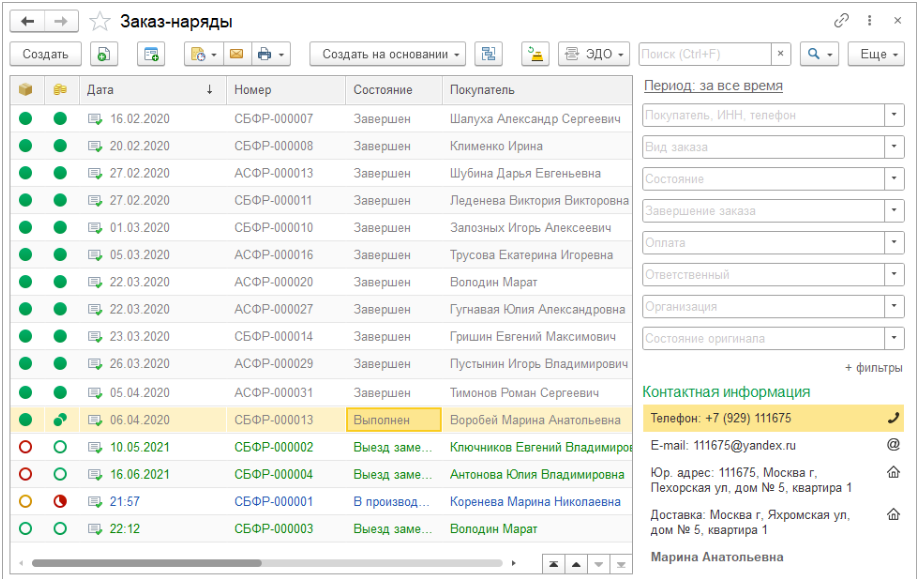Click the Период: за все время link
Viewport: 918px width, 579px height.
[712, 86]
